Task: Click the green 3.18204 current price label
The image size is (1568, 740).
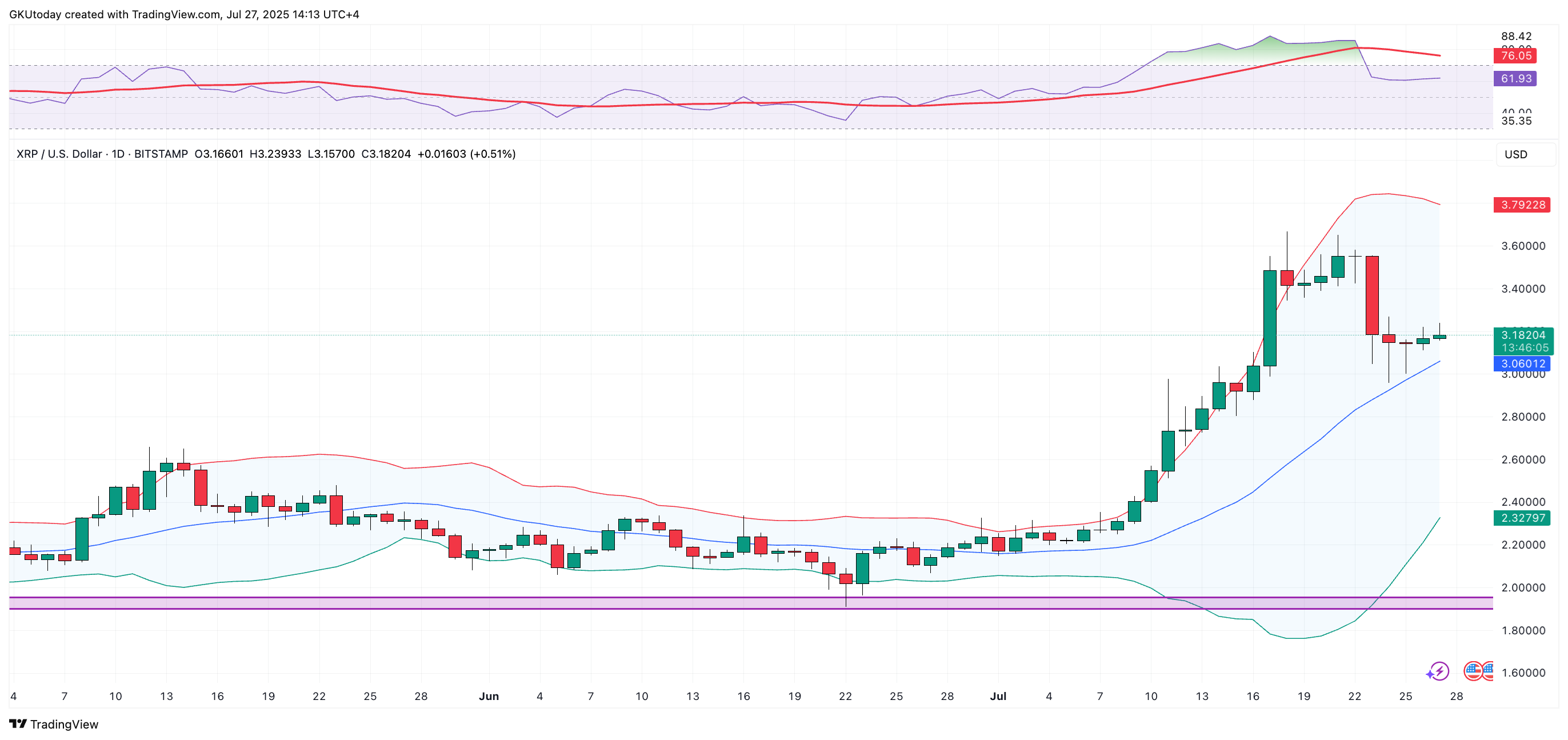Action: click(1522, 335)
